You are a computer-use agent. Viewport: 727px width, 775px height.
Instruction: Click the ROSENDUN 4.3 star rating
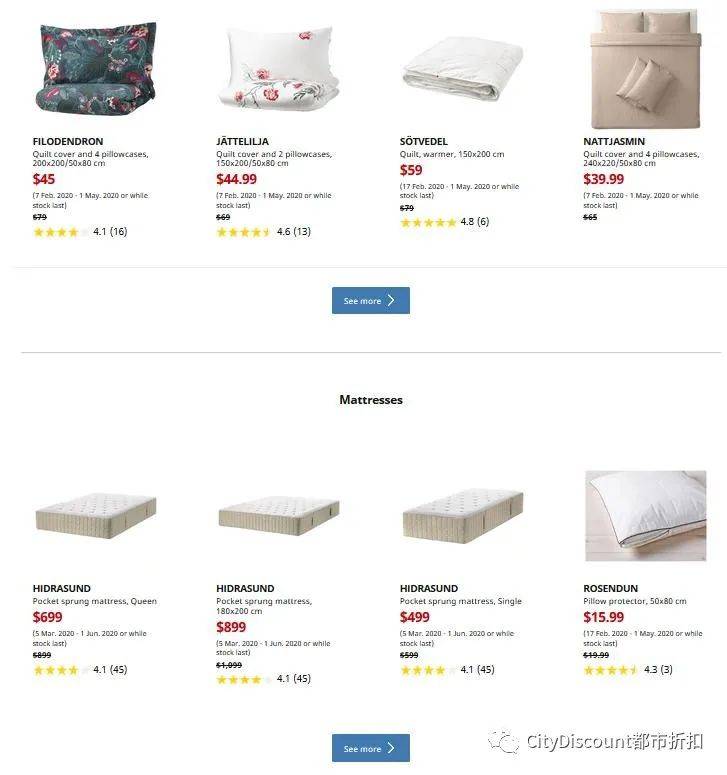pyautogui.click(x=628, y=670)
